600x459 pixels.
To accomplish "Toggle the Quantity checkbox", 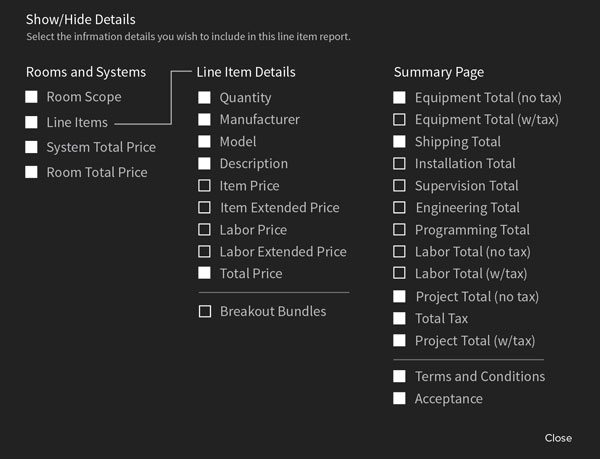I will point(204,98).
